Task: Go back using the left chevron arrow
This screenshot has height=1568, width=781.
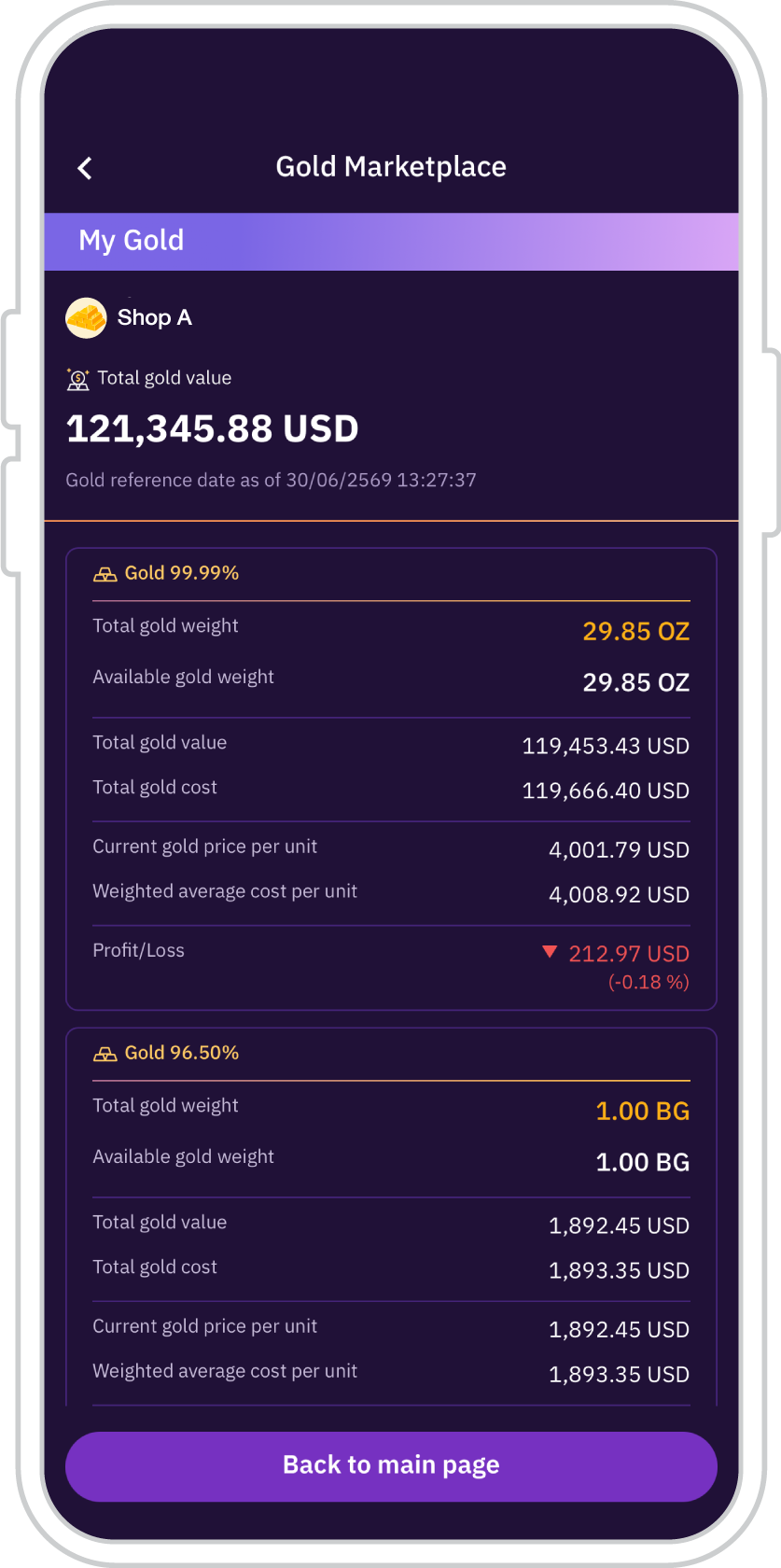Action: tap(85, 168)
